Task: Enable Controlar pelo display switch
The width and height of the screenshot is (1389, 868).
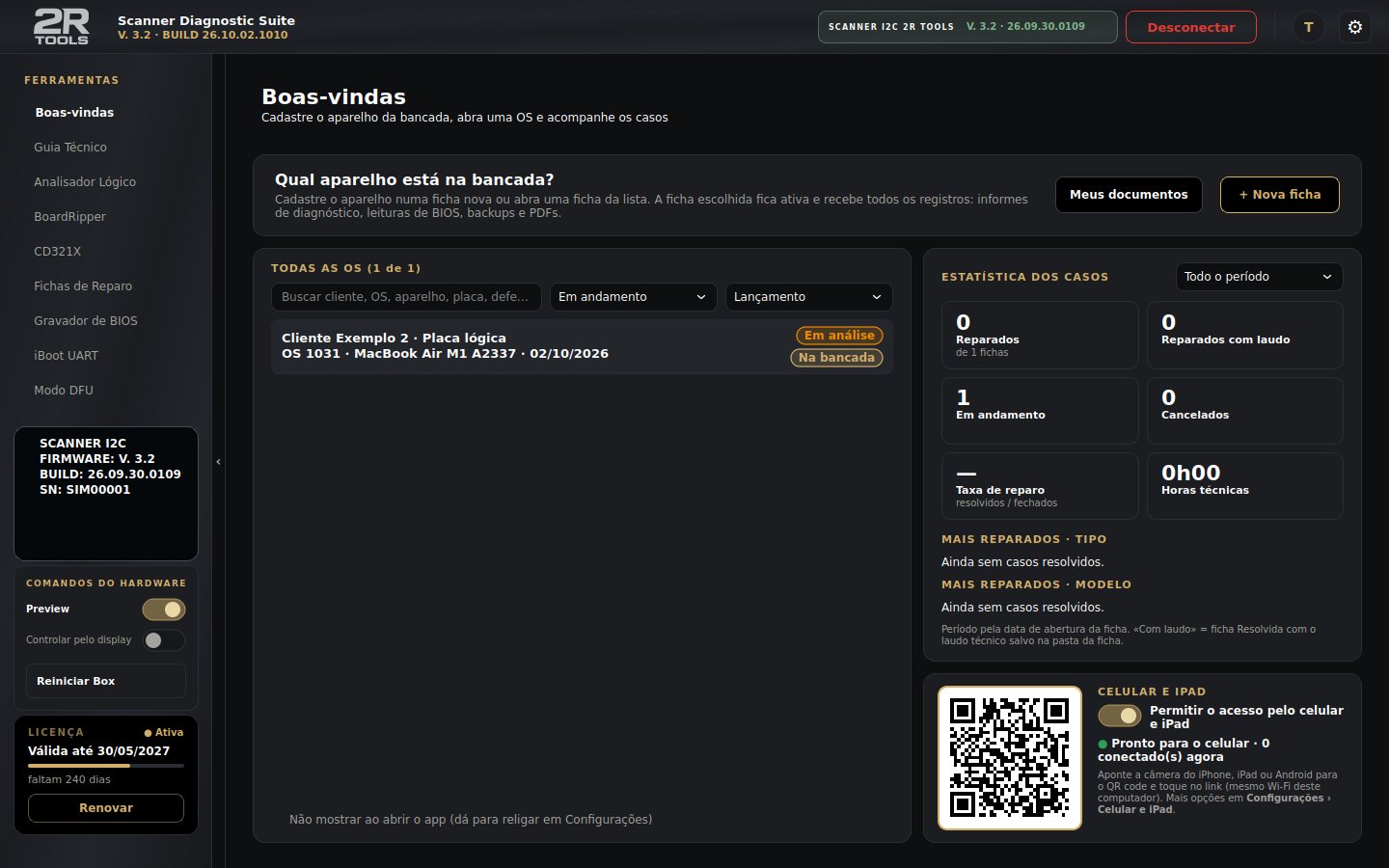Action: pos(164,640)
